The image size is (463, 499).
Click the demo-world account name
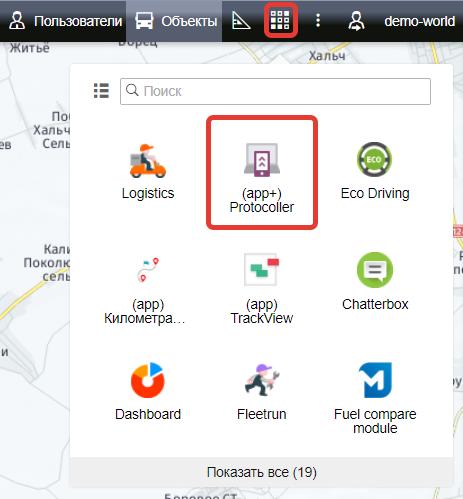[x=419, y=21]
